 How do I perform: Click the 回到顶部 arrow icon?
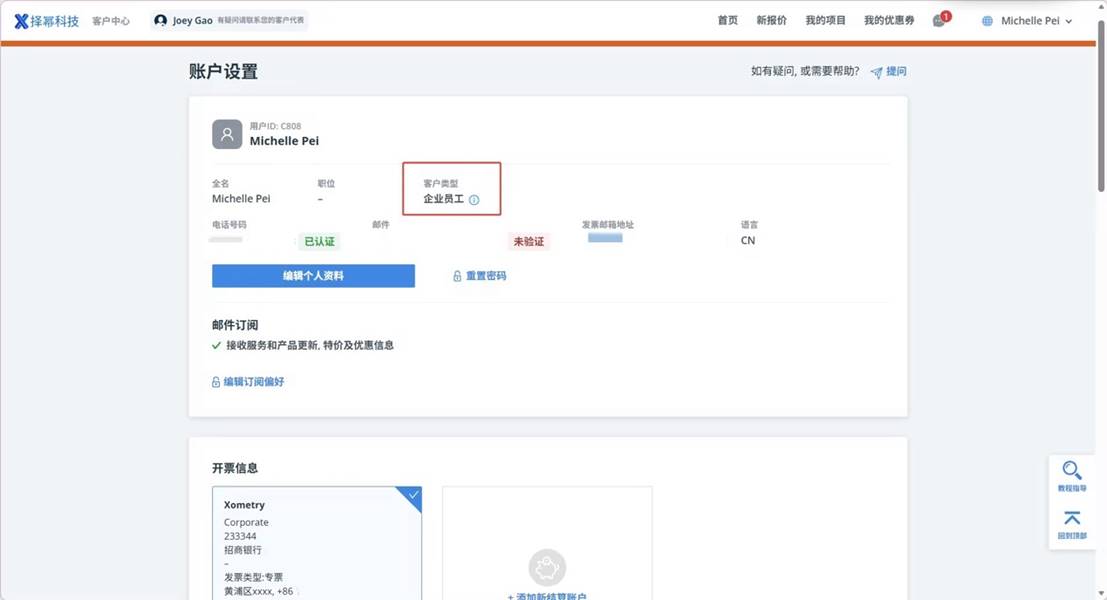click(x=1072, y=518)
